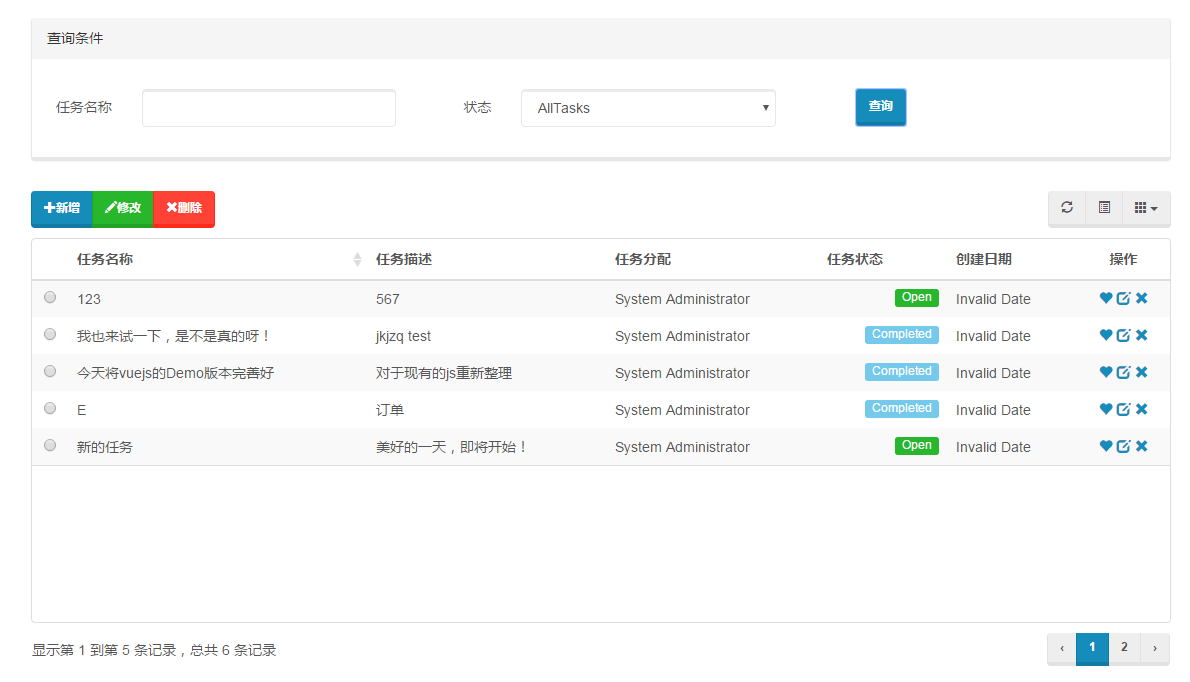This screenshot has width=1190, height=682.
Task: Click the green 新增 button to add task
Action: 60,209
